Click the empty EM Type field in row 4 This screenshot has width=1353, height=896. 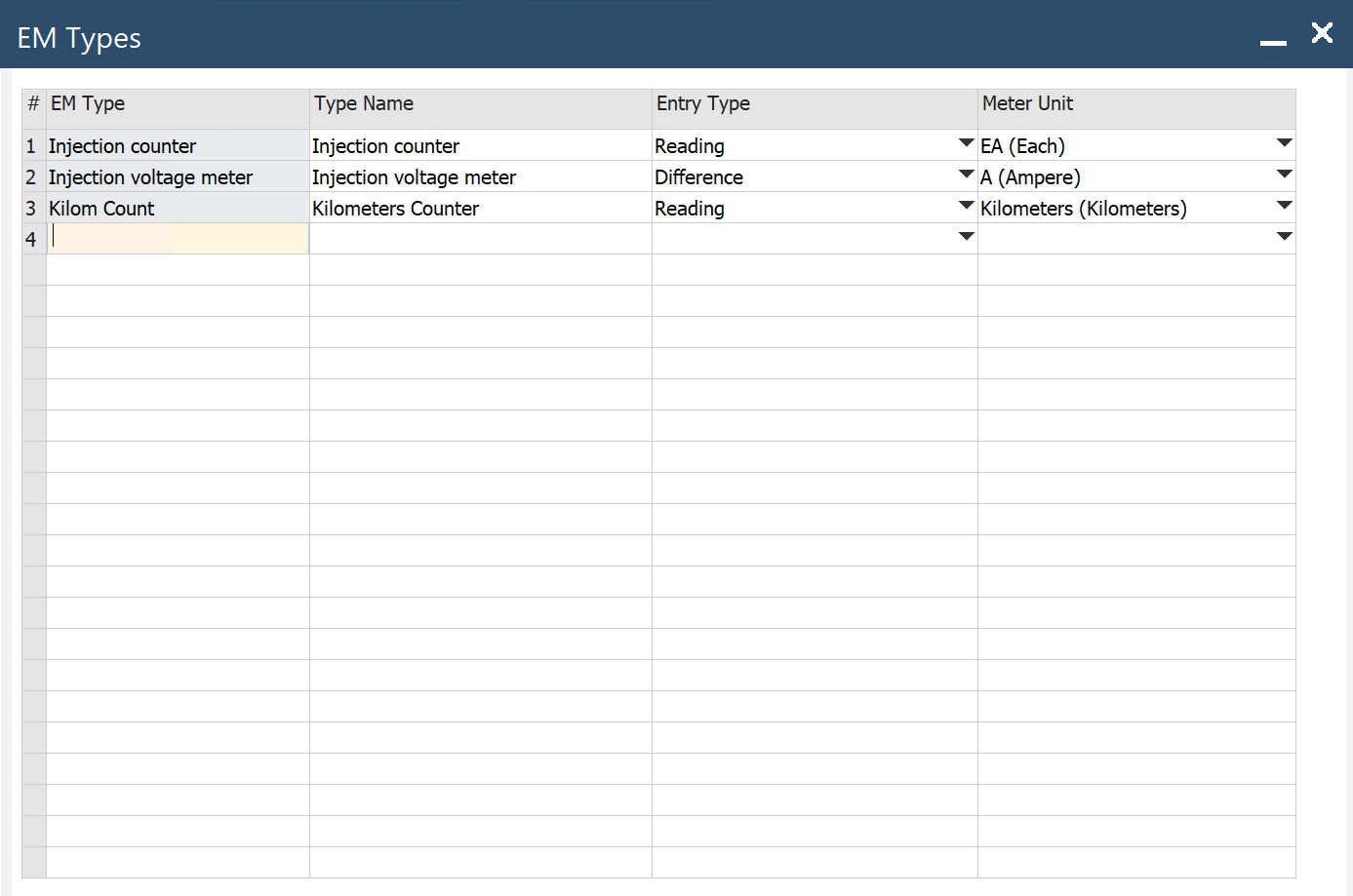click(x=178, y=239)
